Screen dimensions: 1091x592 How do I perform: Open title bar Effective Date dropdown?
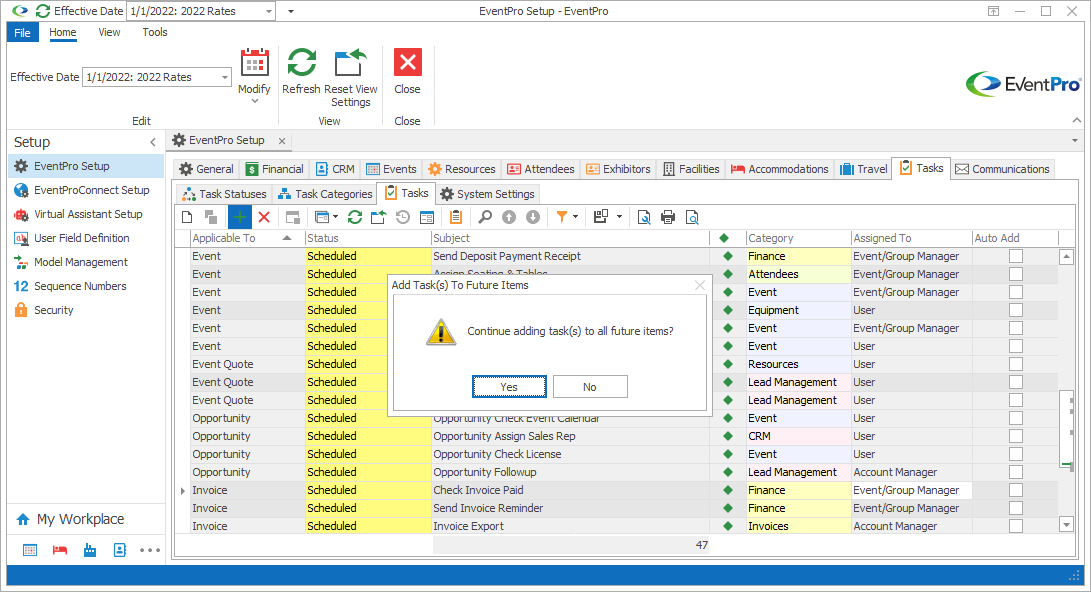pos(269,11)
